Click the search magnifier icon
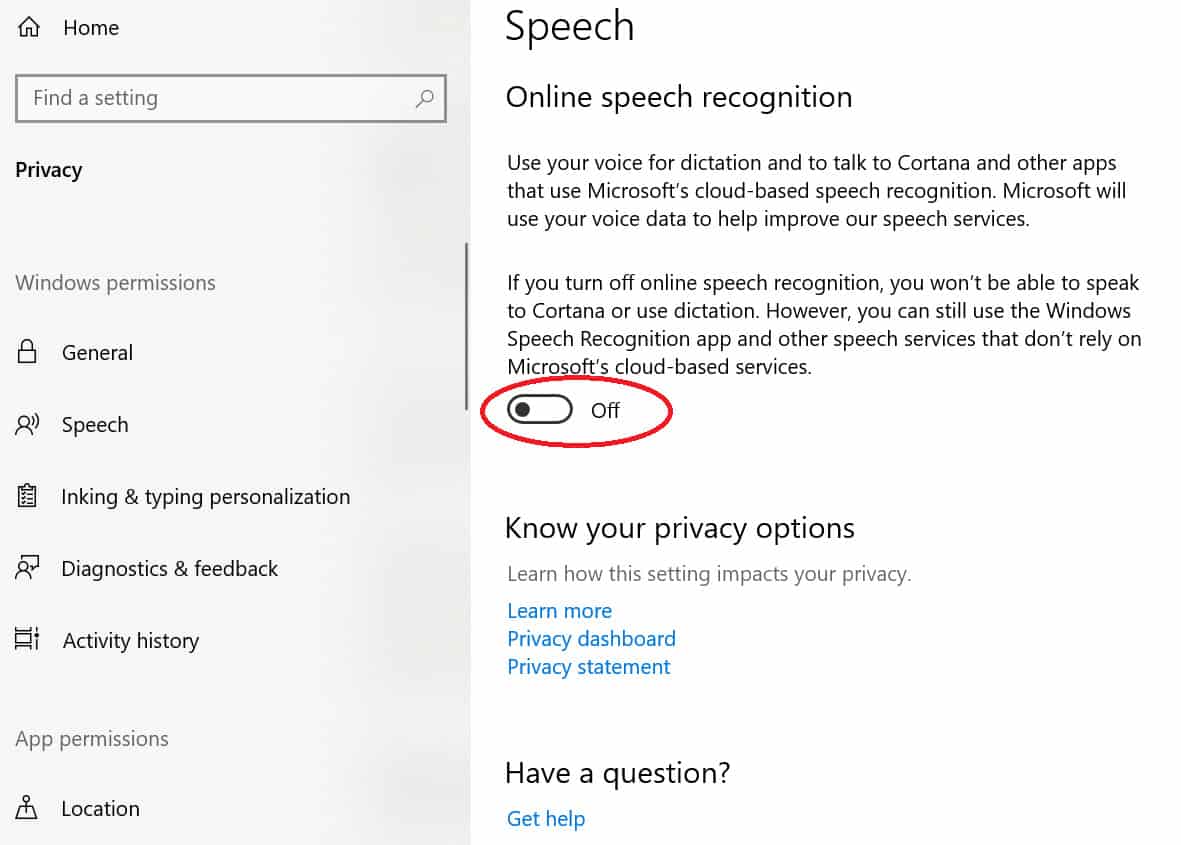 (x=425, y=98)
